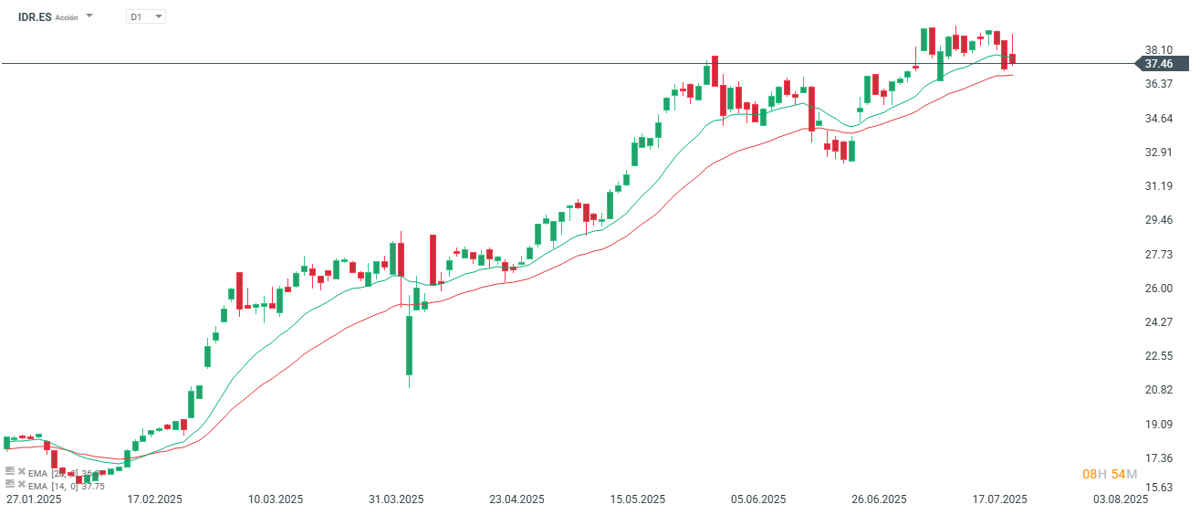Open the D1 timeframe dropdown
Image resolution: width=1200 pixels, height=515 pixels.
click(x=146, y=17)
